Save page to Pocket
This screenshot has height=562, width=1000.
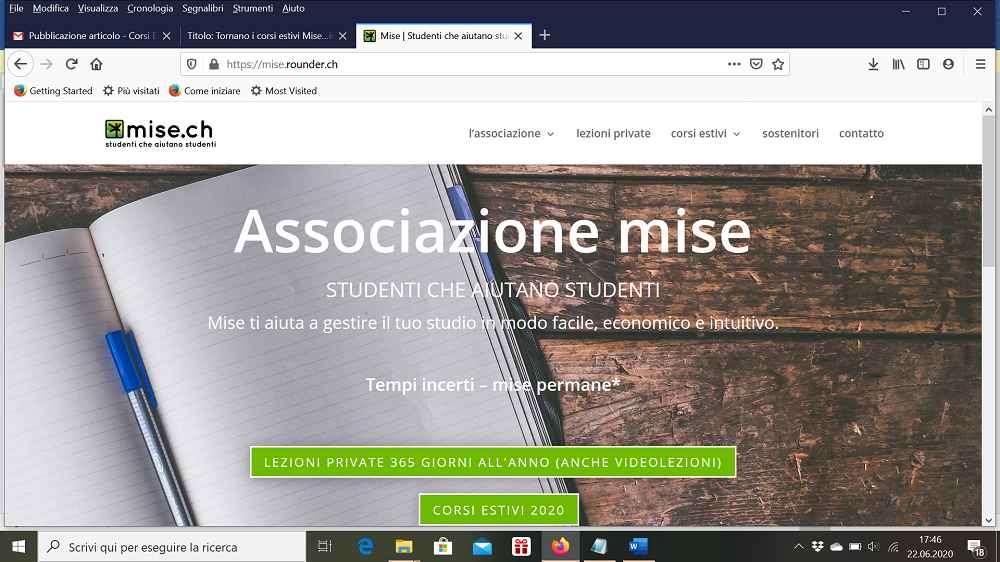[756, 64]
